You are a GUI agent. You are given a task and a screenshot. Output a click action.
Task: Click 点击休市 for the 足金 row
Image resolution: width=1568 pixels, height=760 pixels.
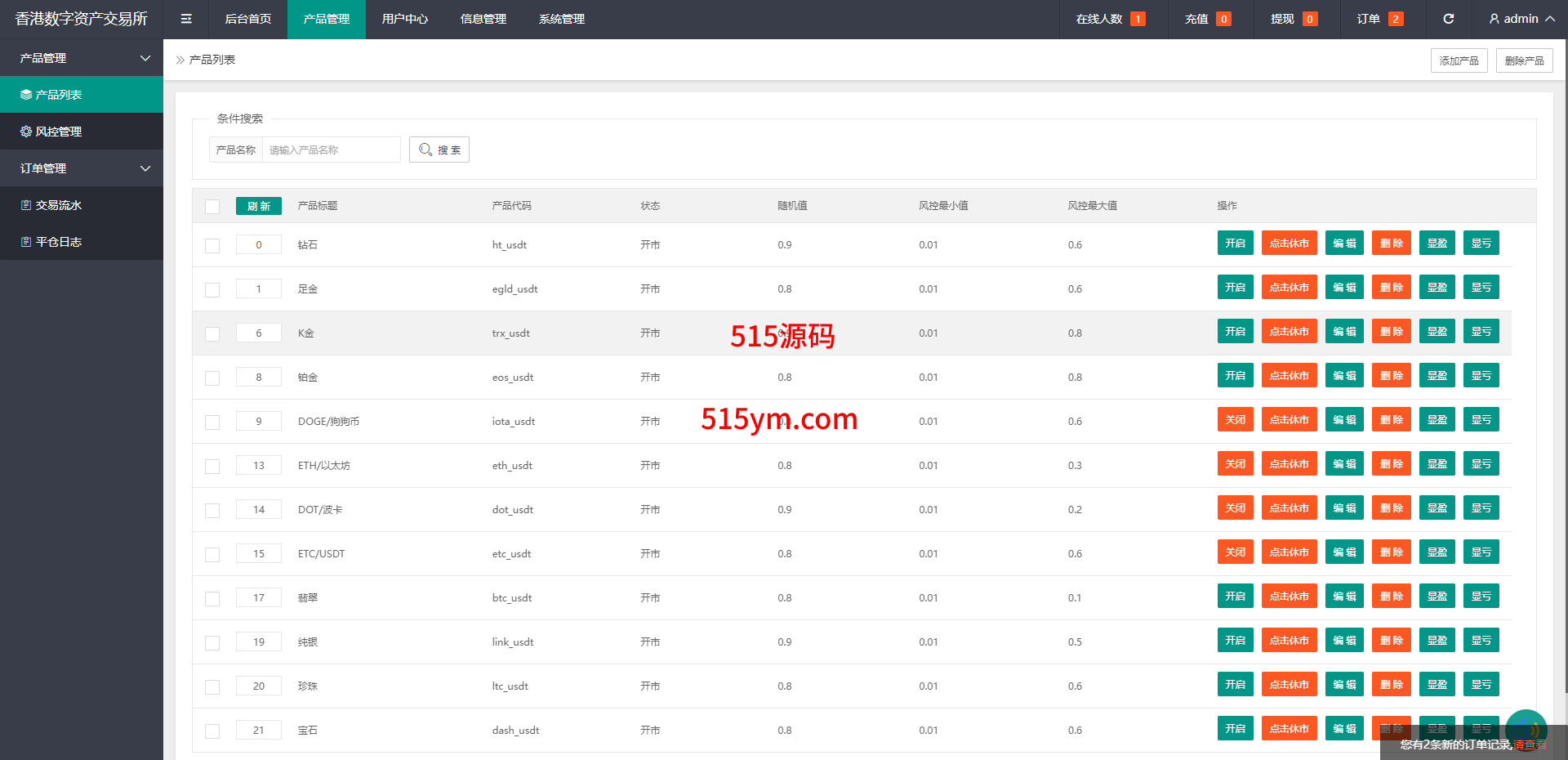point(1289,288)
